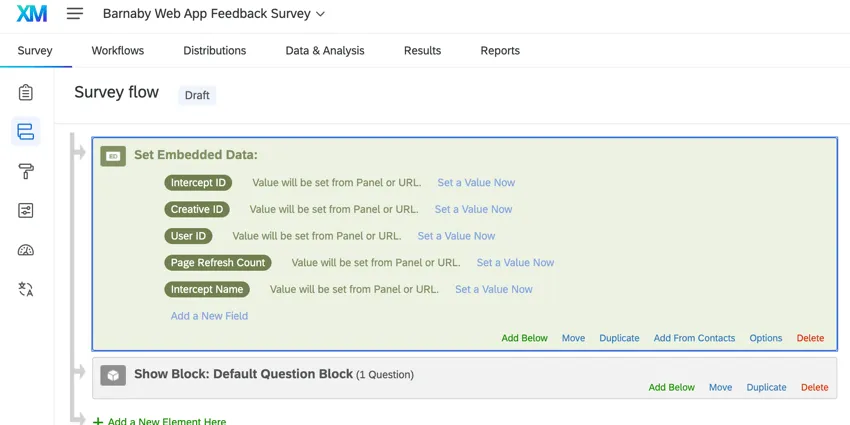The width and height of the screenshot is (850, 425).
Task: Open the Data & Analysis tab
Action: coord(324,51)
